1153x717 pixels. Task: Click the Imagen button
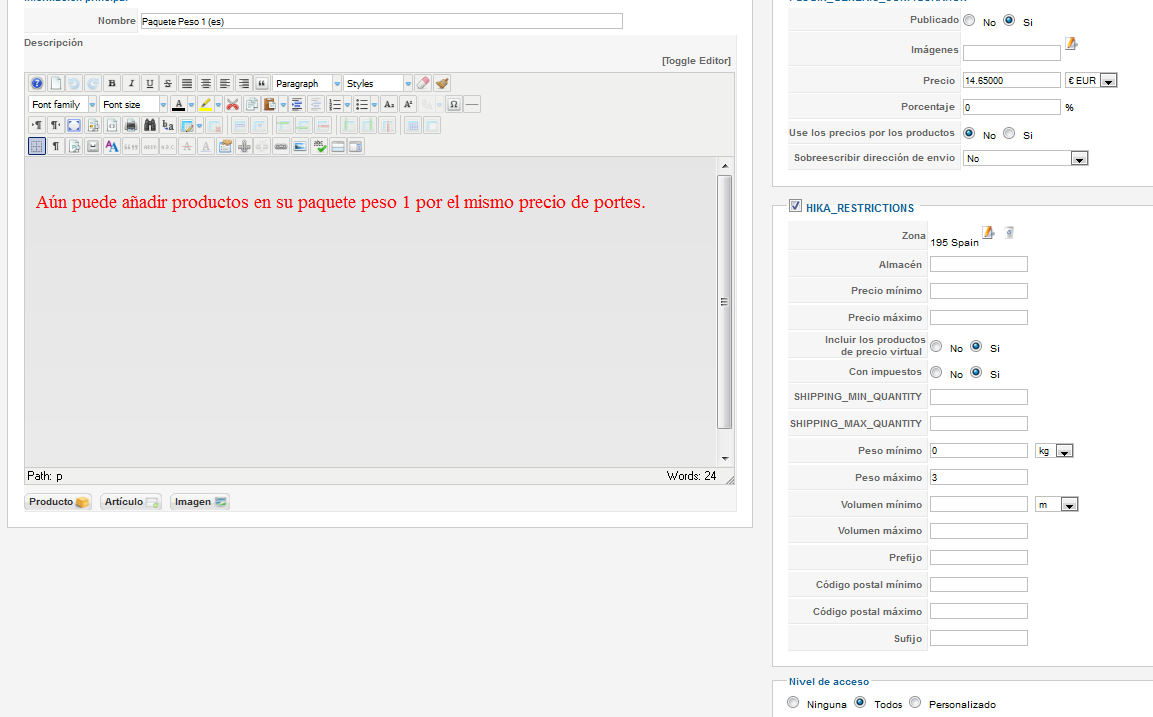click(200, 502)
